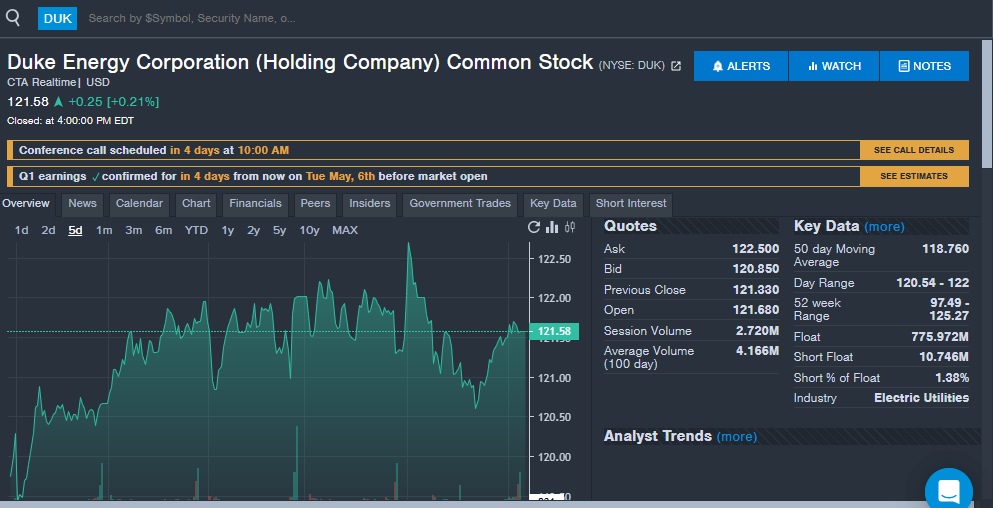Click the Average Volume value 4.166M
993x508 pixels.
click(x=757, y=351)
